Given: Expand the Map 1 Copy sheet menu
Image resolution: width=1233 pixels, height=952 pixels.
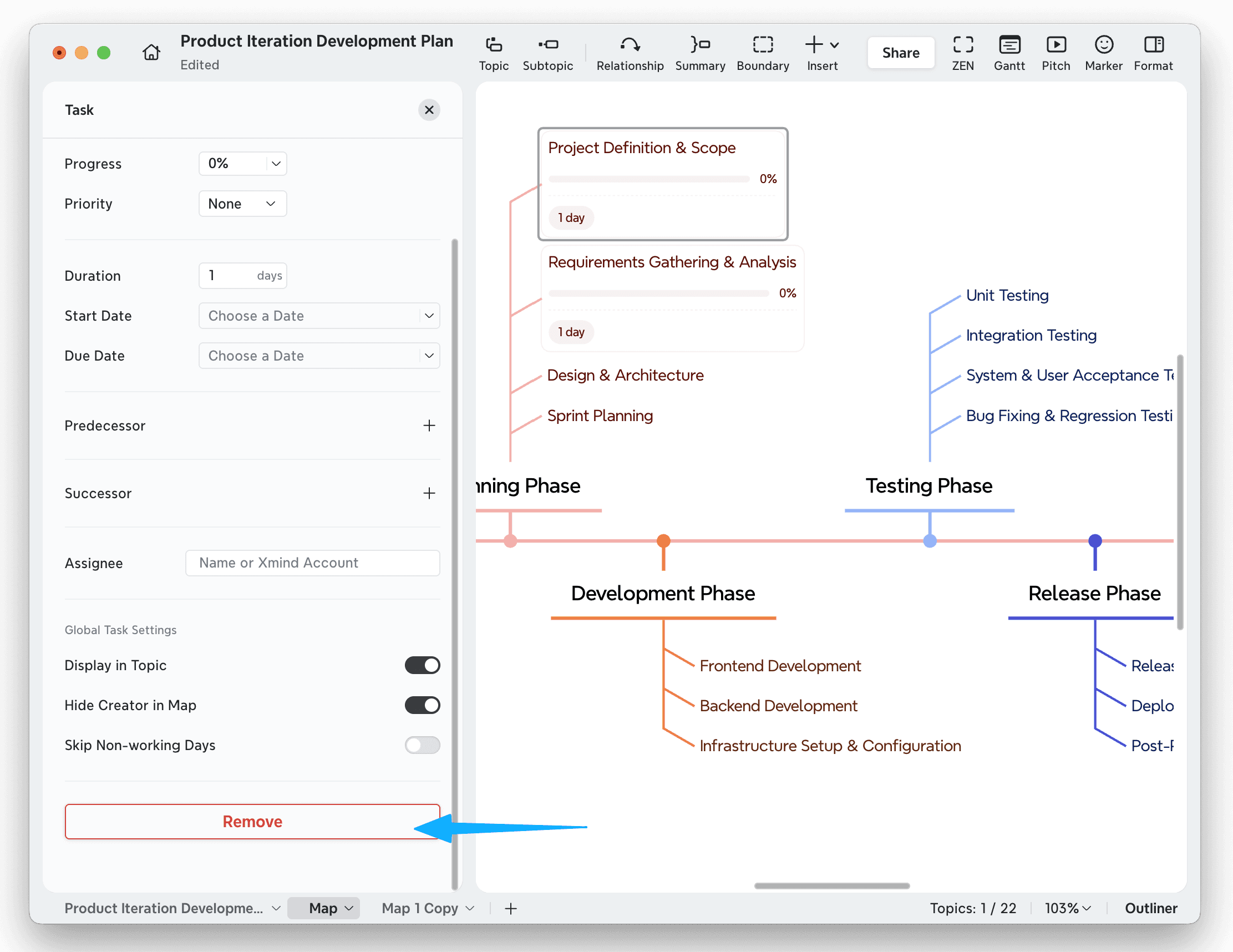Looking at the screenshot, I should click(470, 908).
